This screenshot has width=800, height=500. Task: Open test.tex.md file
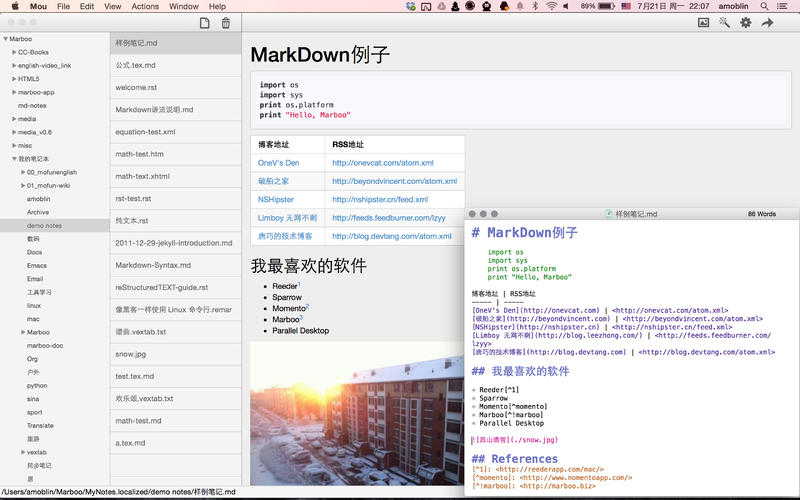[176, 376]
